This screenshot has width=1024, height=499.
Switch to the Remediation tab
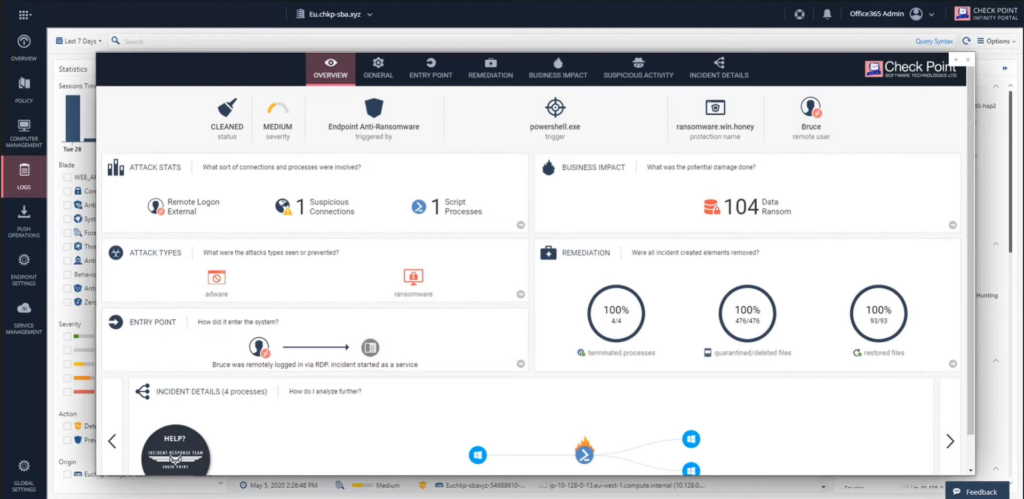pos(490,69)
